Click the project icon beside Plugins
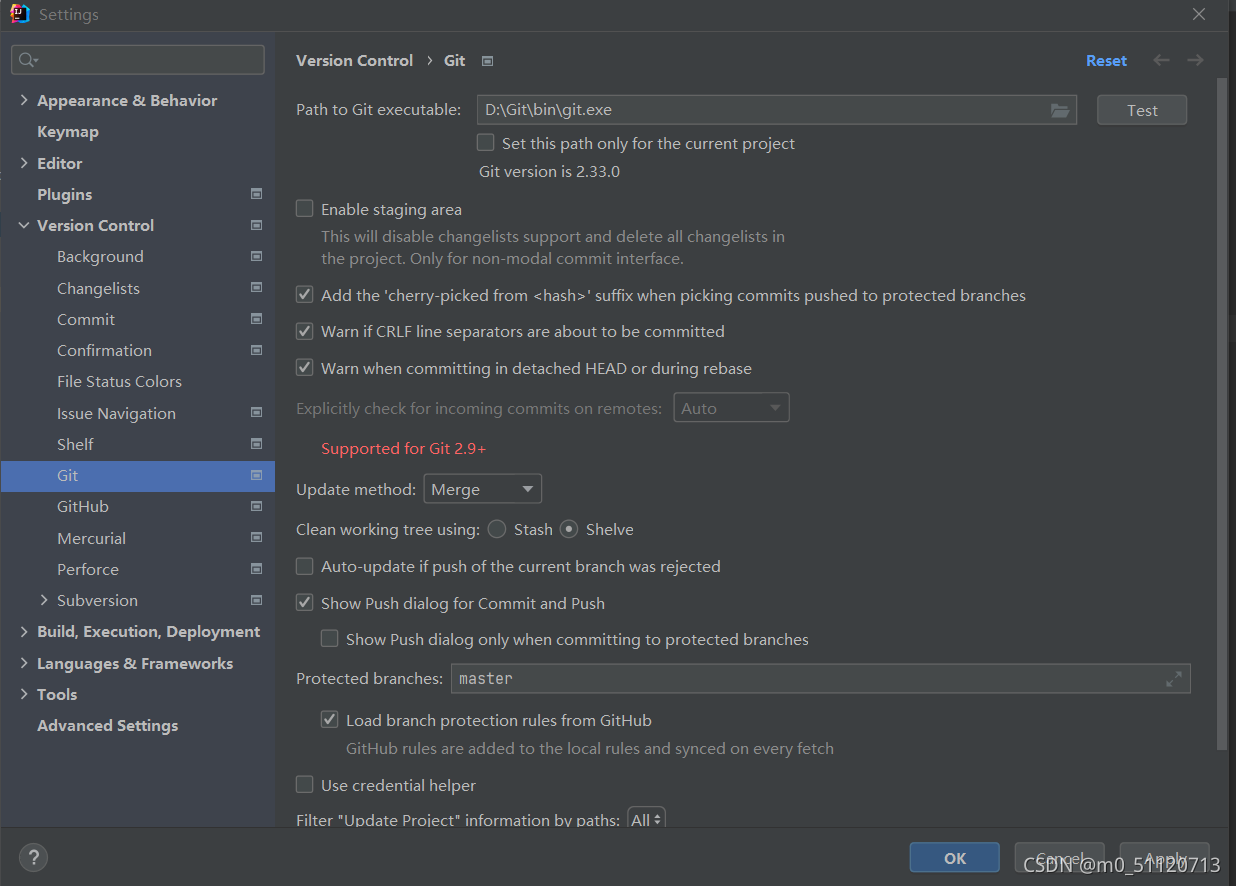This screenshot has height=886, width=1236. (256, 194)
